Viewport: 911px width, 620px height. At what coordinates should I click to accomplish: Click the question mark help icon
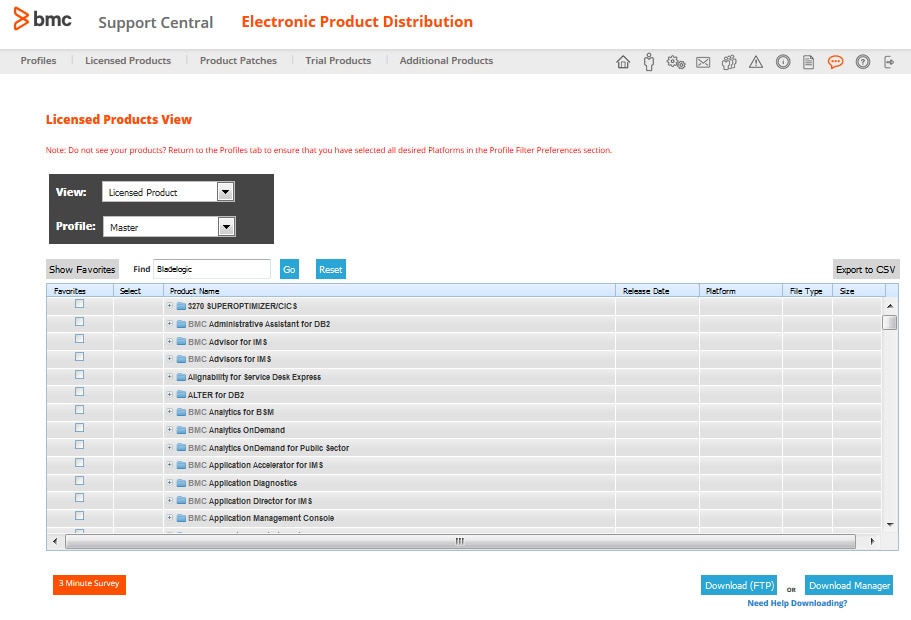tap(863, 62)
